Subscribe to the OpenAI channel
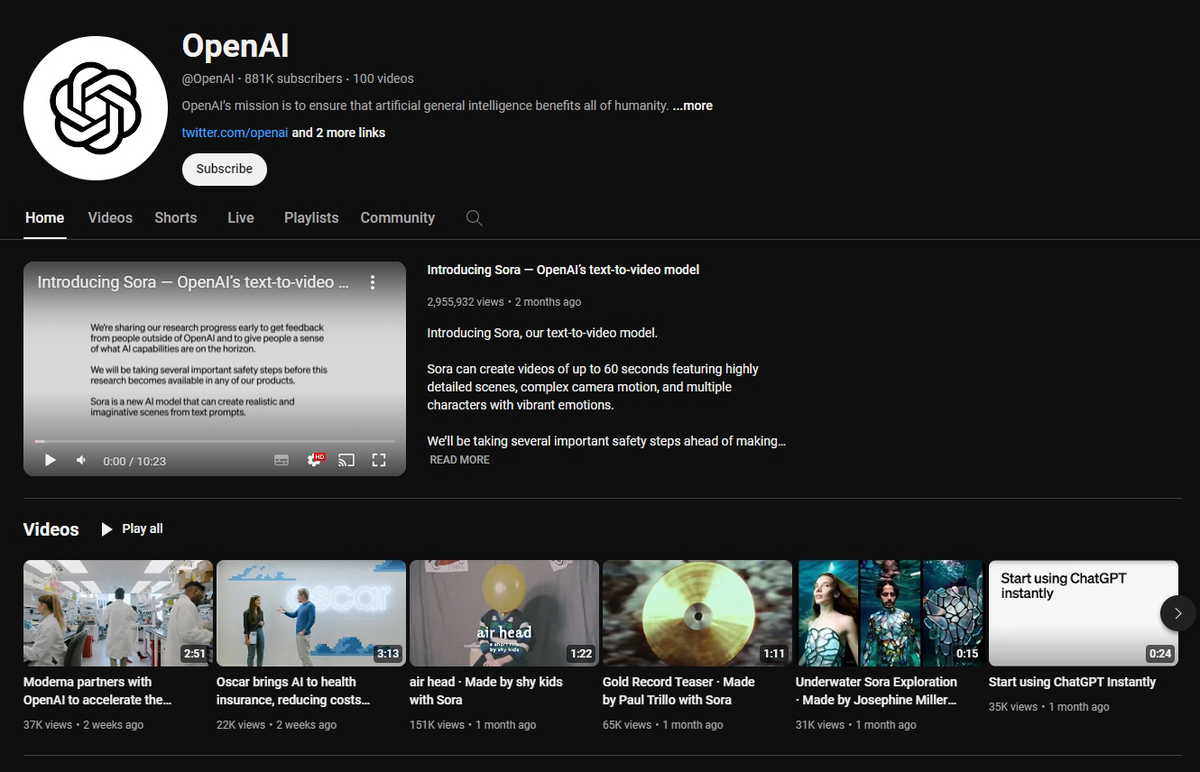This screenshot has width=1200, height=772. (x=223, y=169)
